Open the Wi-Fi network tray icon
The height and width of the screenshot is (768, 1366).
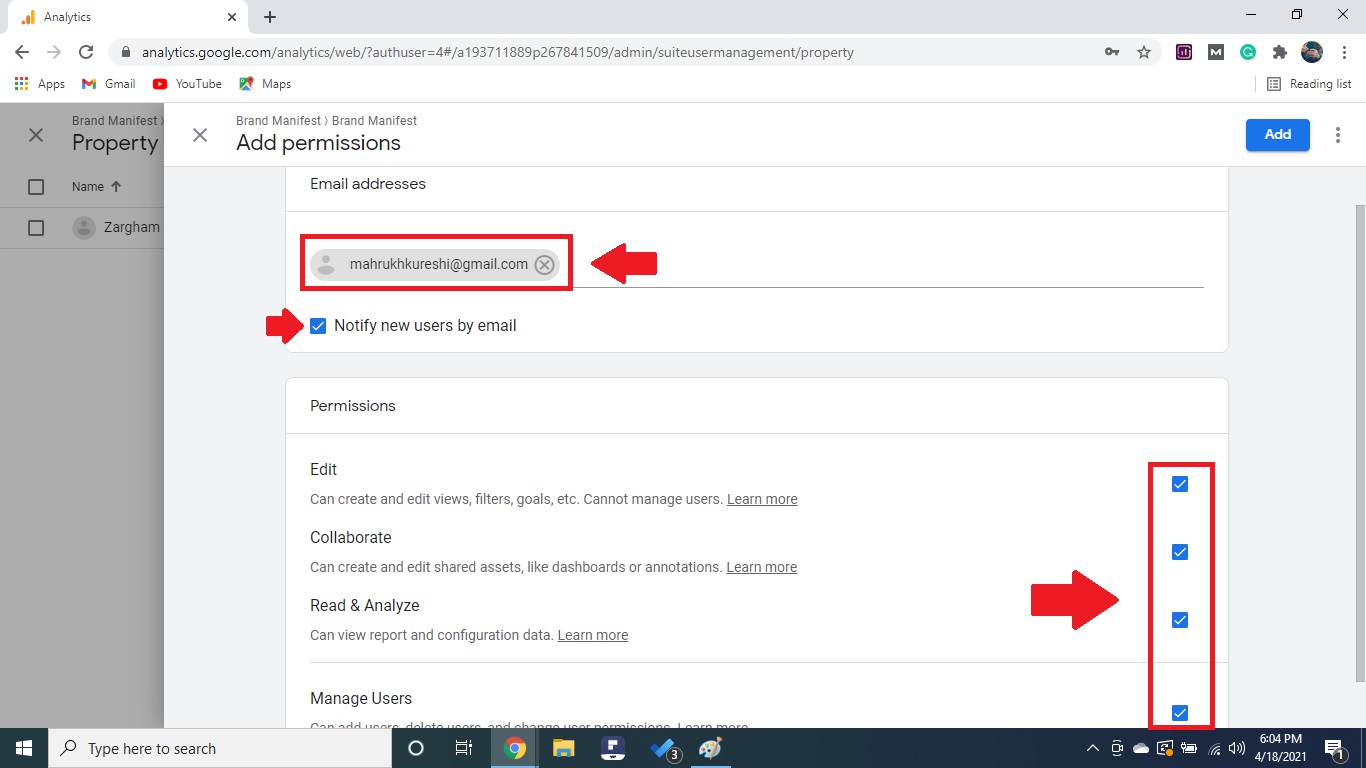tap(1215, 748)
